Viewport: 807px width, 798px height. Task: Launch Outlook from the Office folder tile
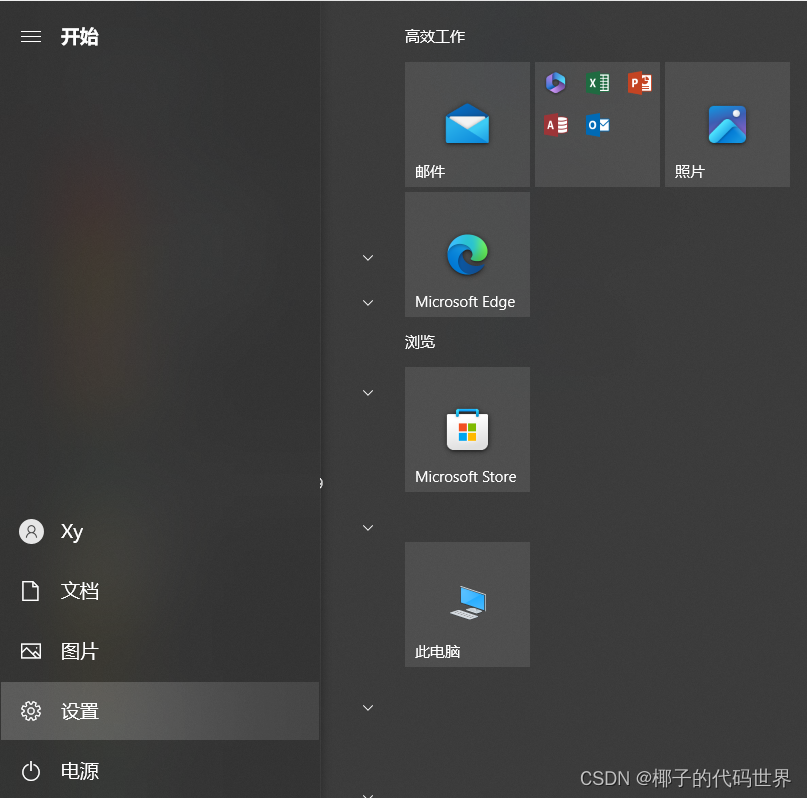coord(598,125)
